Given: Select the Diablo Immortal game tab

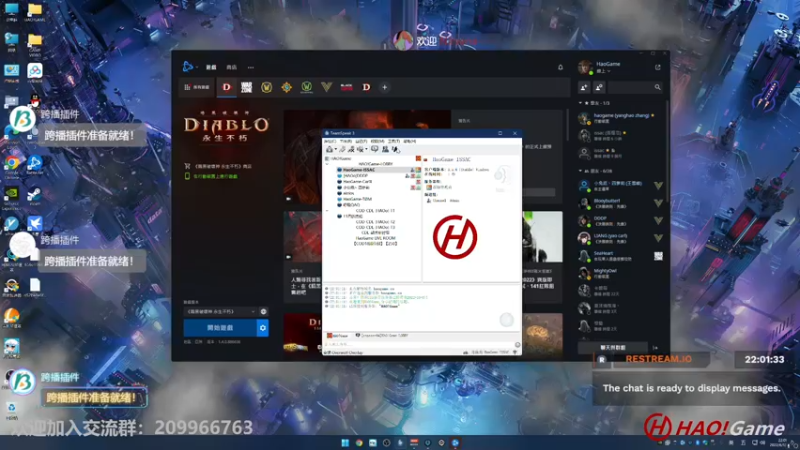Looking at the screenshot, I should 227,87.
